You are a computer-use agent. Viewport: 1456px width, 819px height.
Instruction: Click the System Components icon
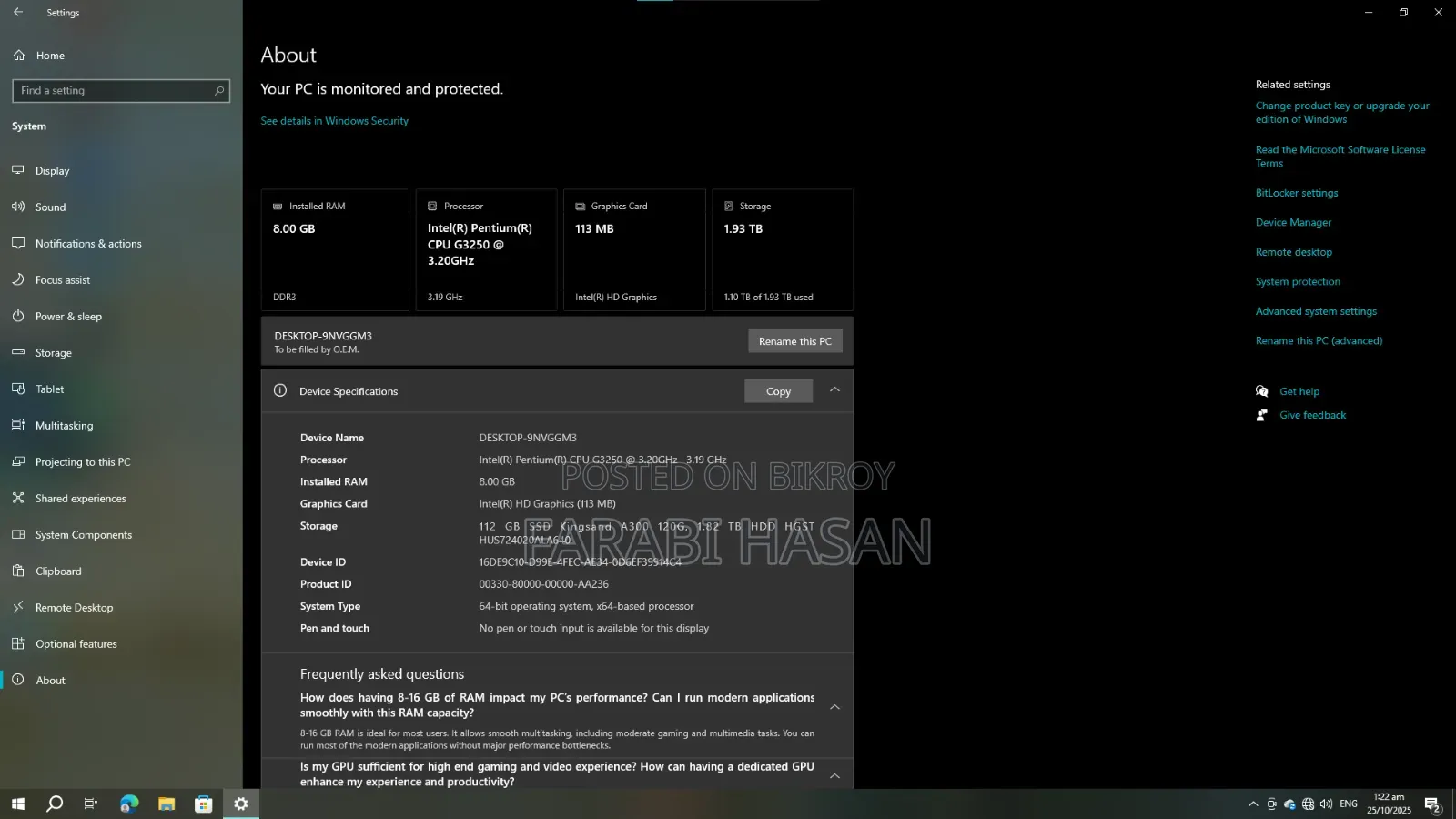[x=18, y=534]
